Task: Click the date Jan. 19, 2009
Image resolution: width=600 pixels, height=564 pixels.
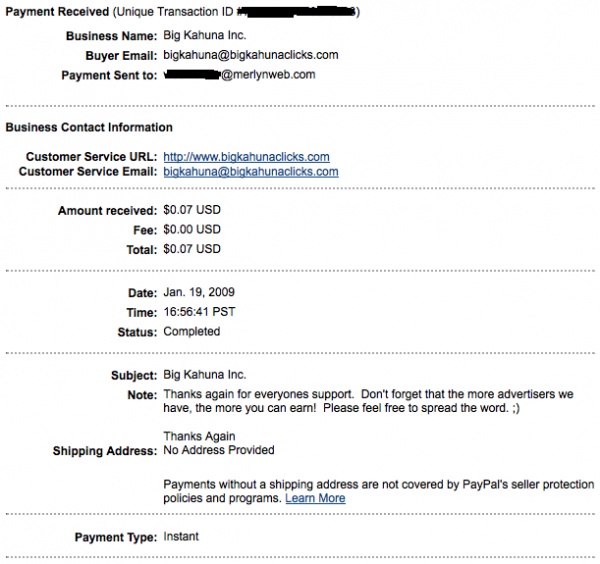Action: click(x=200, y=293)
